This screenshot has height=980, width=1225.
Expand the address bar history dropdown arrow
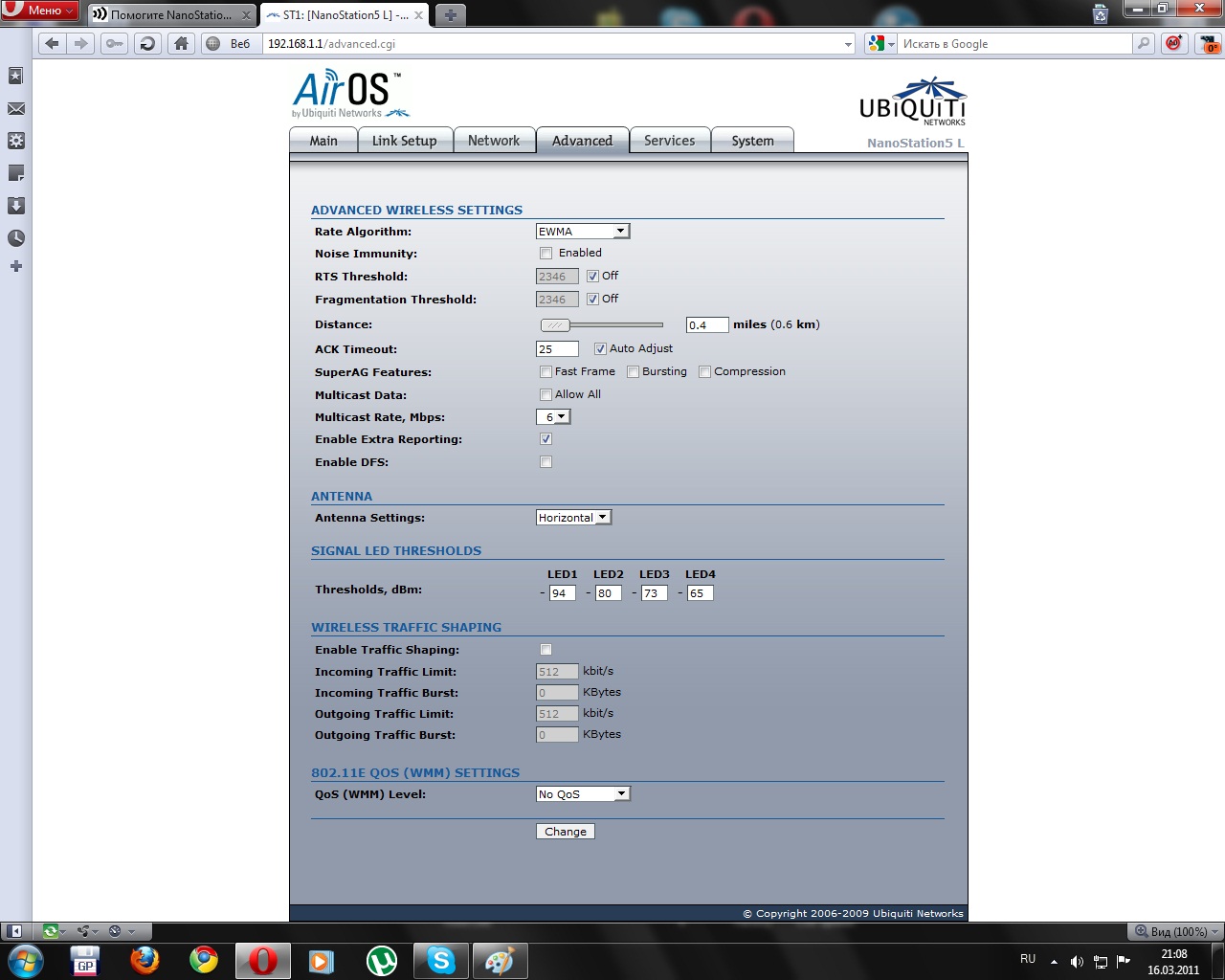[x=848, y=44]
